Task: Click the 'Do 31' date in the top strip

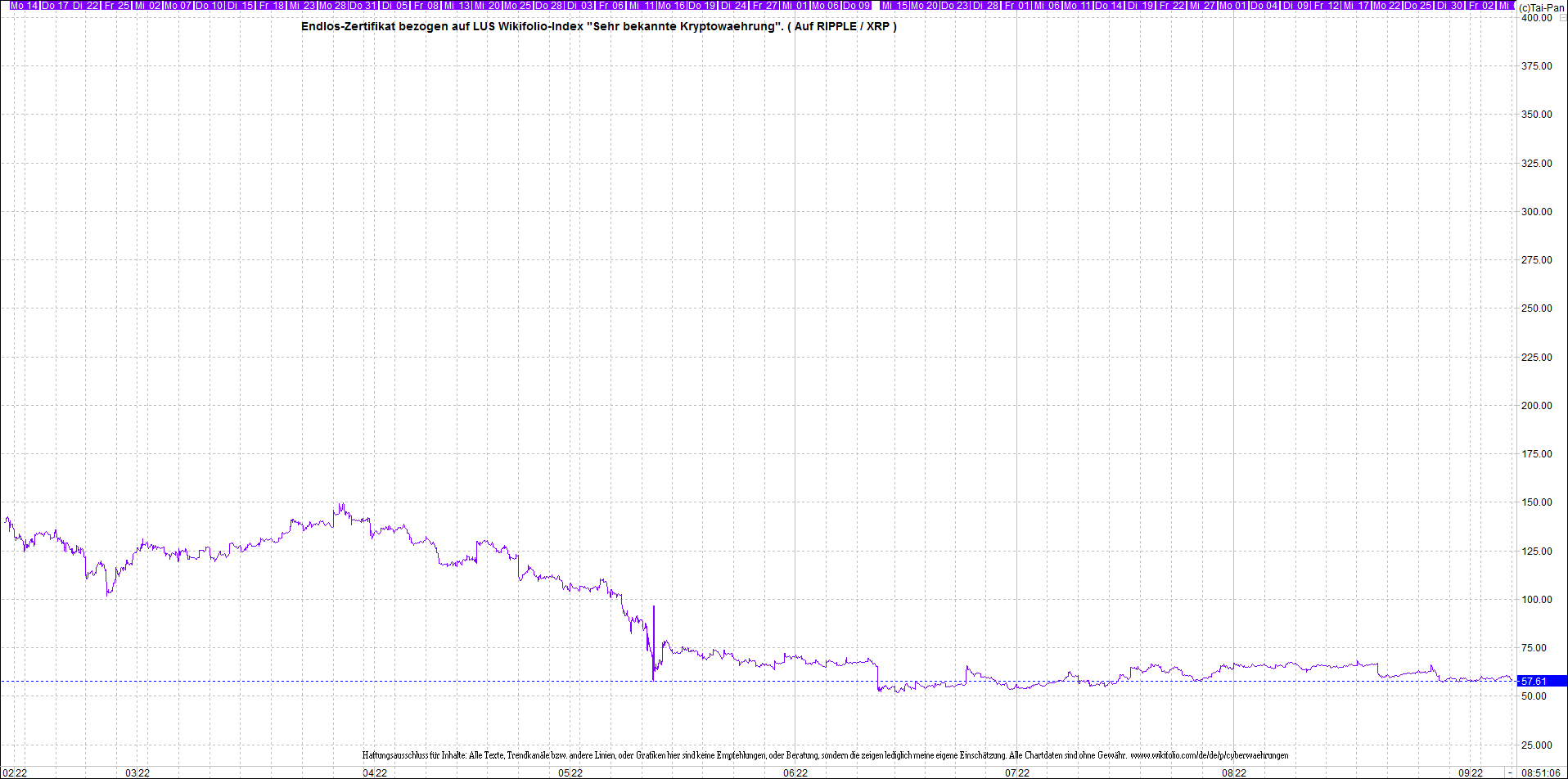Action: tap(364, 6)
